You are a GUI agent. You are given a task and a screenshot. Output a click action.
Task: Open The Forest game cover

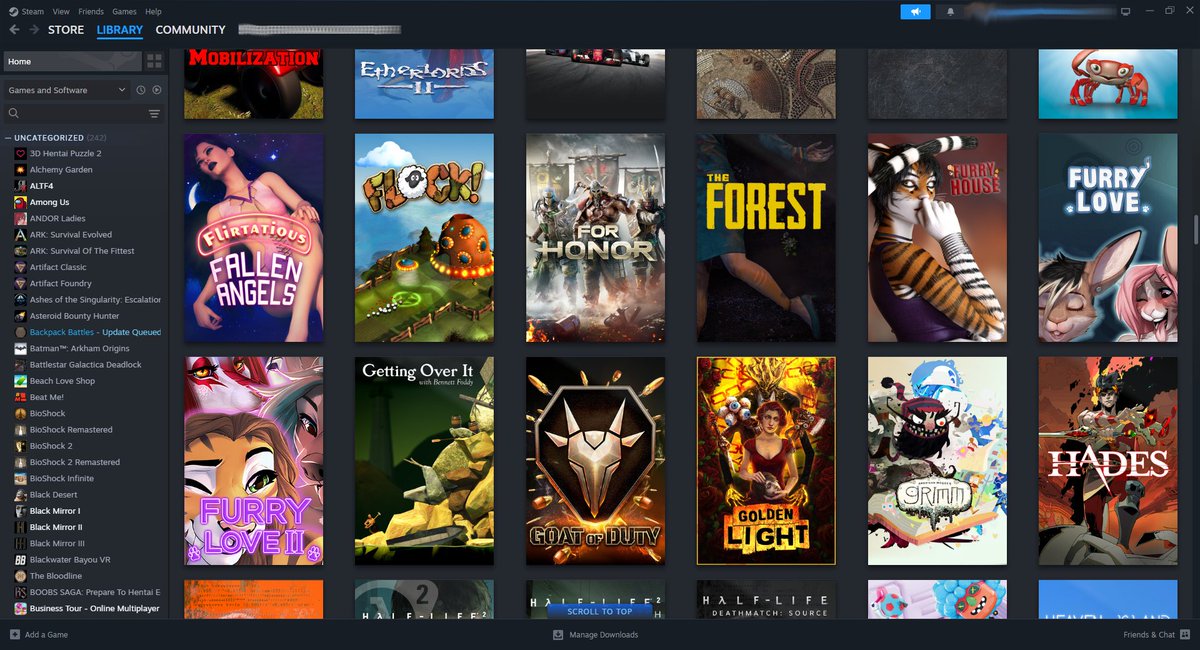[x=766, y=238]
